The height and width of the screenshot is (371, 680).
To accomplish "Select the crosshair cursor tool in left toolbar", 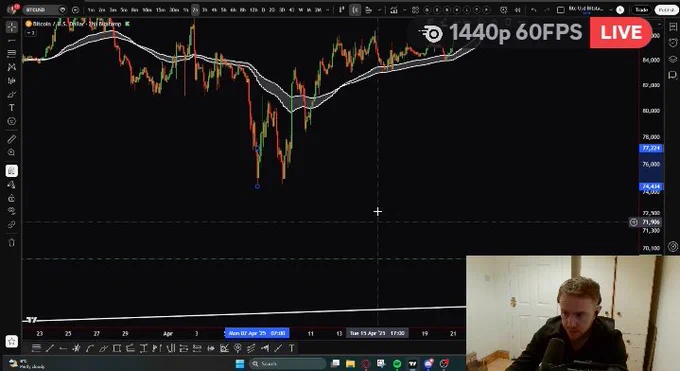I will click(12, 27).
